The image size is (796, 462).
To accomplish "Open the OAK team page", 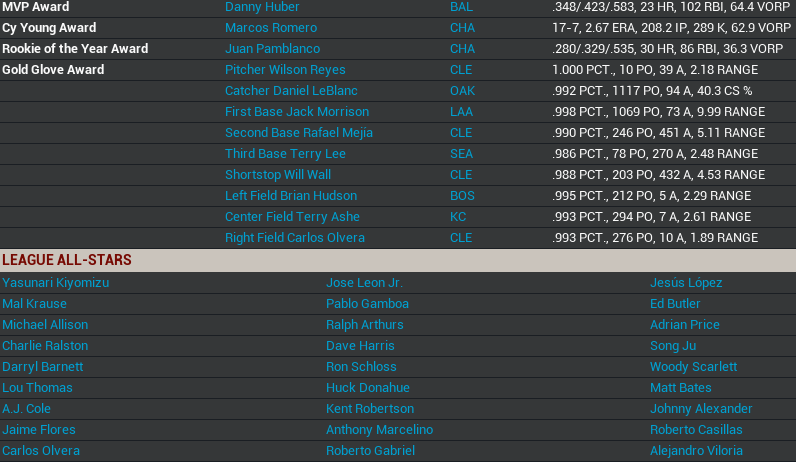I will point(462,91).
